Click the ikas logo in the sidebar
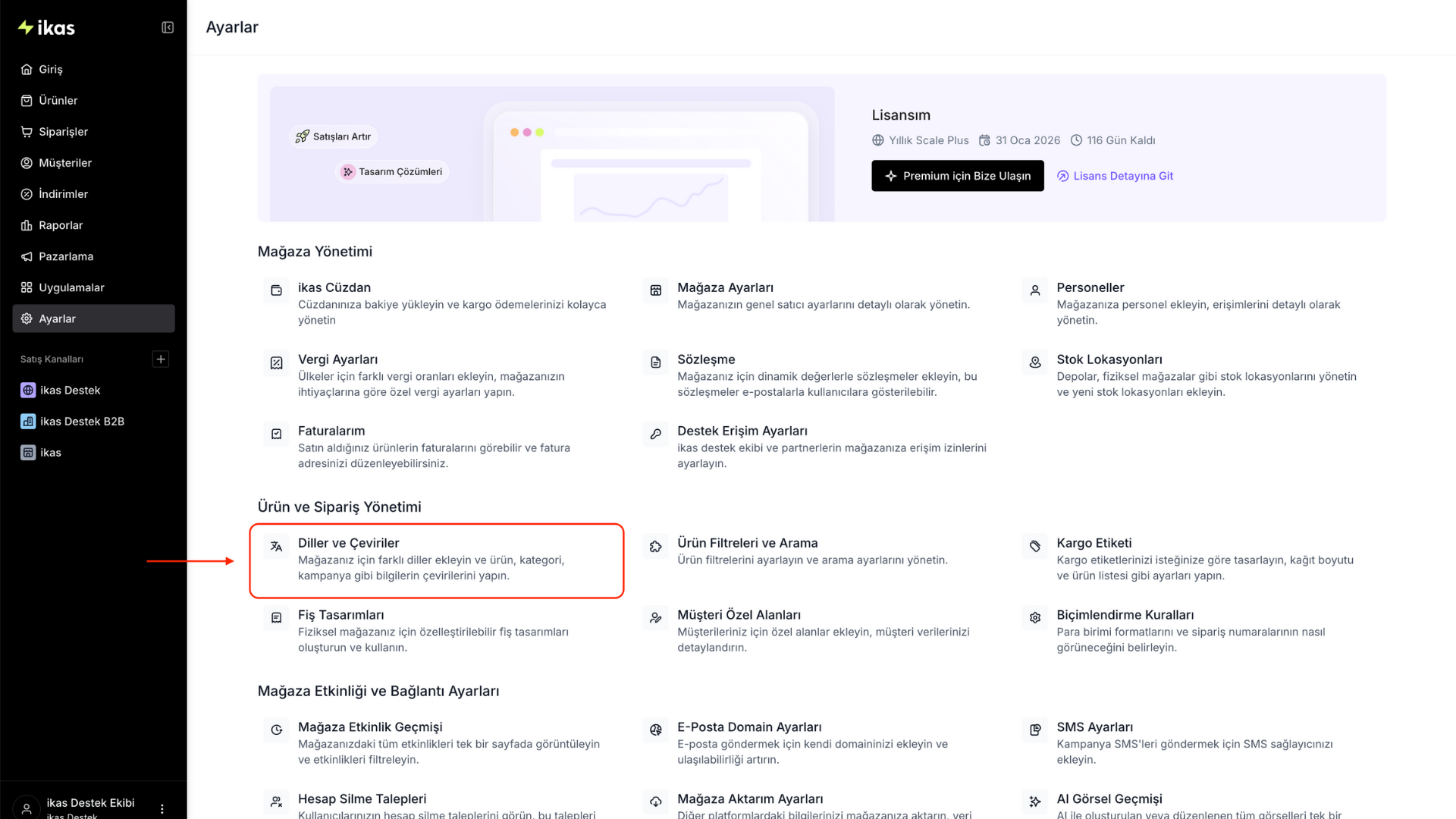This screenshot has width=1456, height=819. pyautogui.click(x=46, y=28)
